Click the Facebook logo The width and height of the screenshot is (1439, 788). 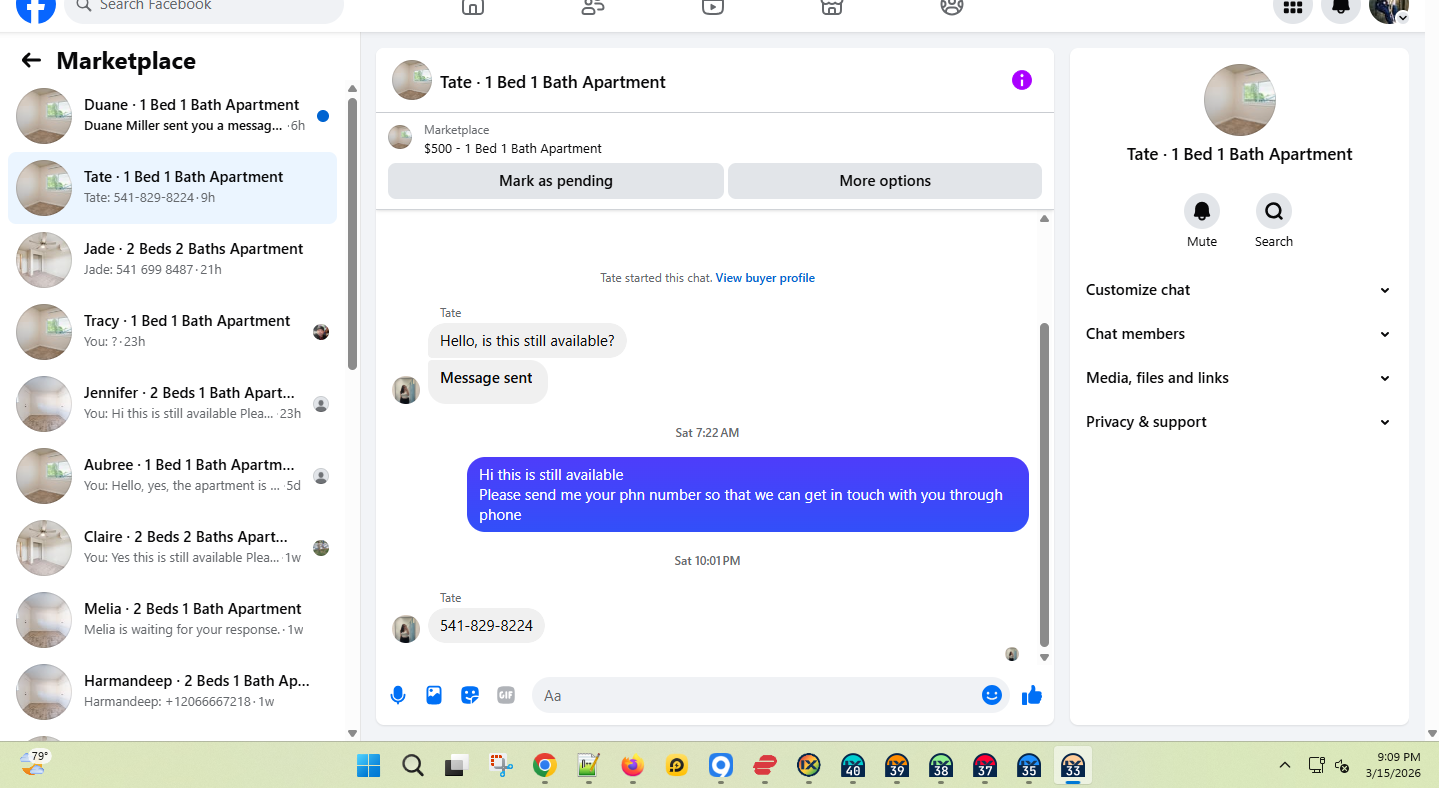point(36,8)
